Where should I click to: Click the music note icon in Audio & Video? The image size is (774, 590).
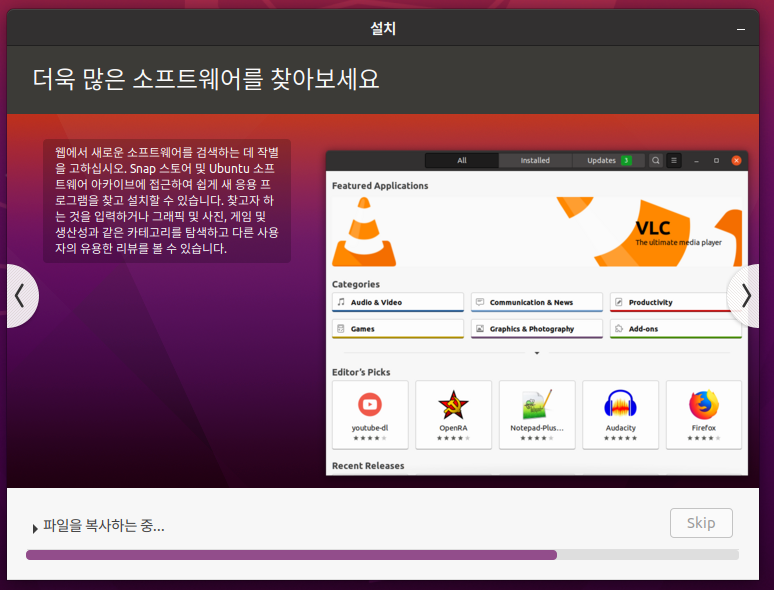click(341, 302)
